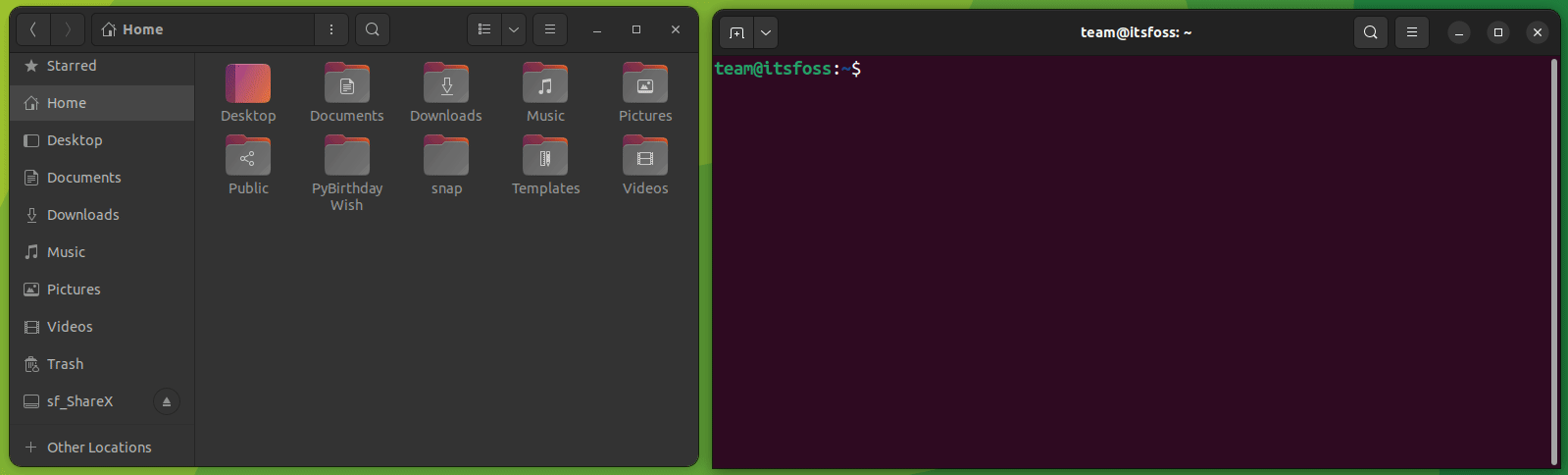Select Starred in the sidebar
Screen dimensions: 1568x475
tap(72, 66)
